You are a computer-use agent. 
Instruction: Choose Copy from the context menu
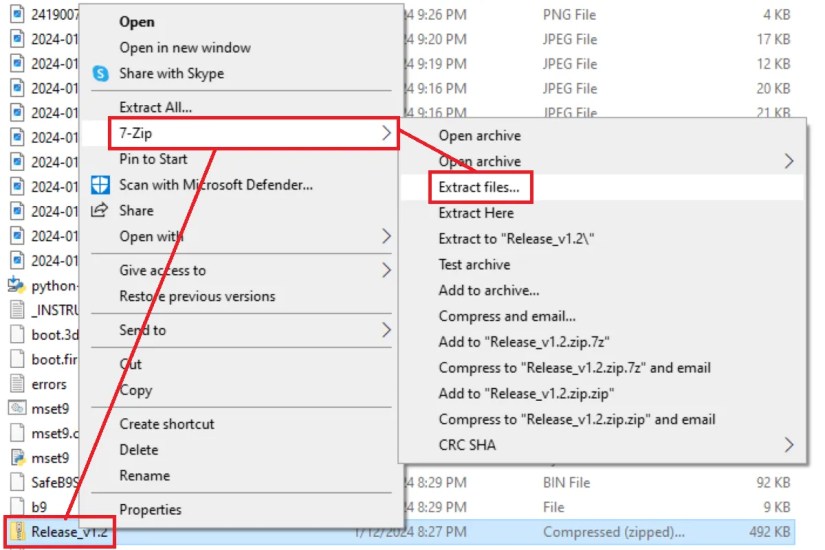click(136, 390)
